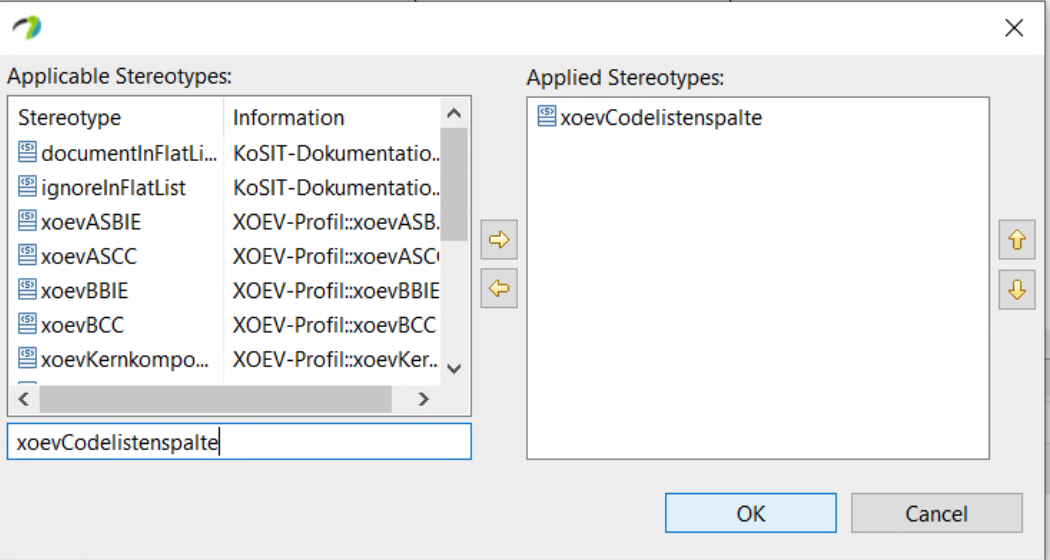Click the icon of applied xoevCodelistenspalte

click(547, 117)
